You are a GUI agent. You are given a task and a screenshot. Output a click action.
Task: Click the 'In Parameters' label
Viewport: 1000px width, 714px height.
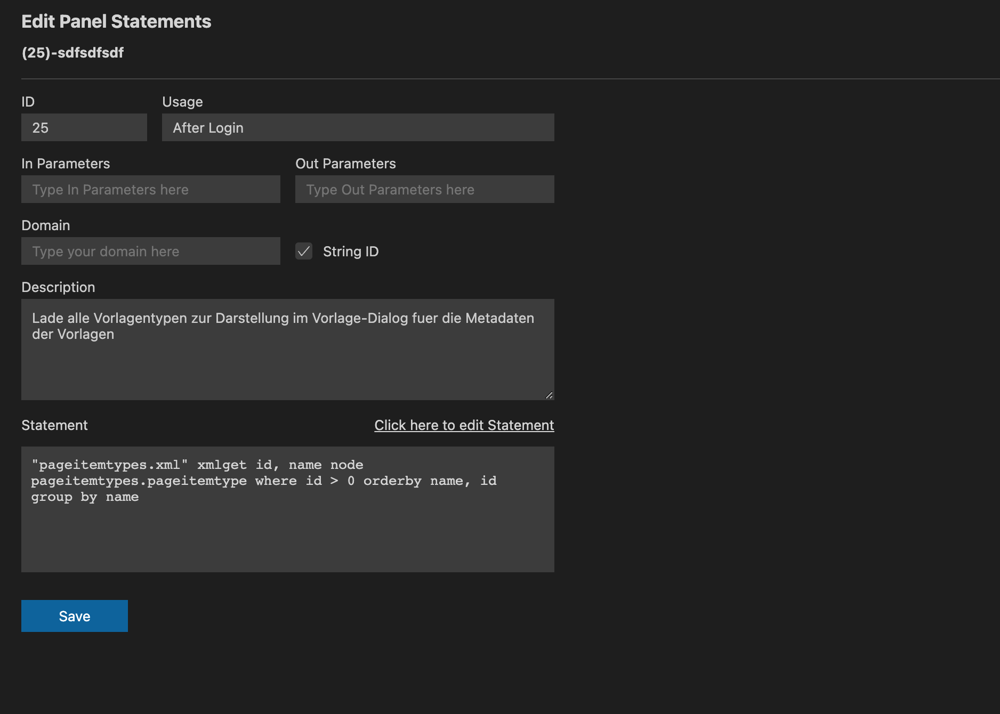(x=66, y=164)
